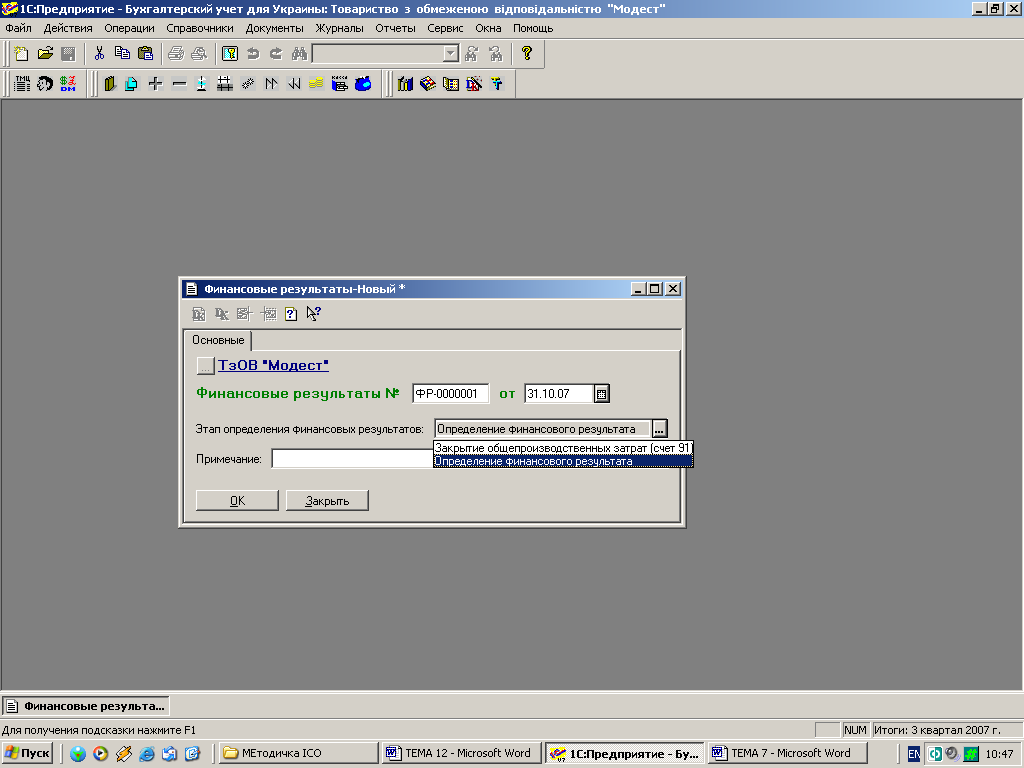1024x768 pixels.
Task: Open the Действия menu
Action: coord(68,28)
